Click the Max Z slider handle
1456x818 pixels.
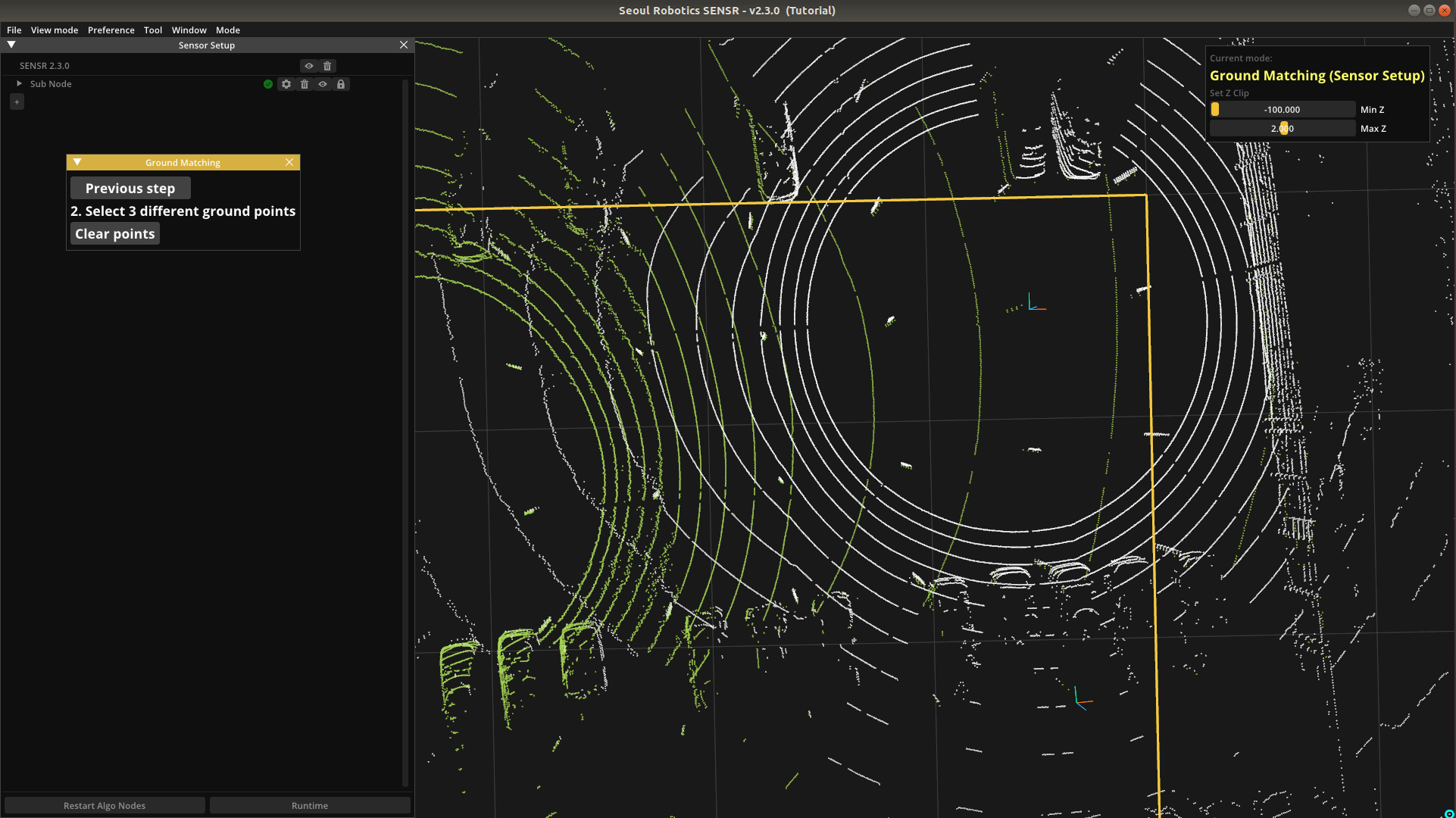tap(1284, 128)
